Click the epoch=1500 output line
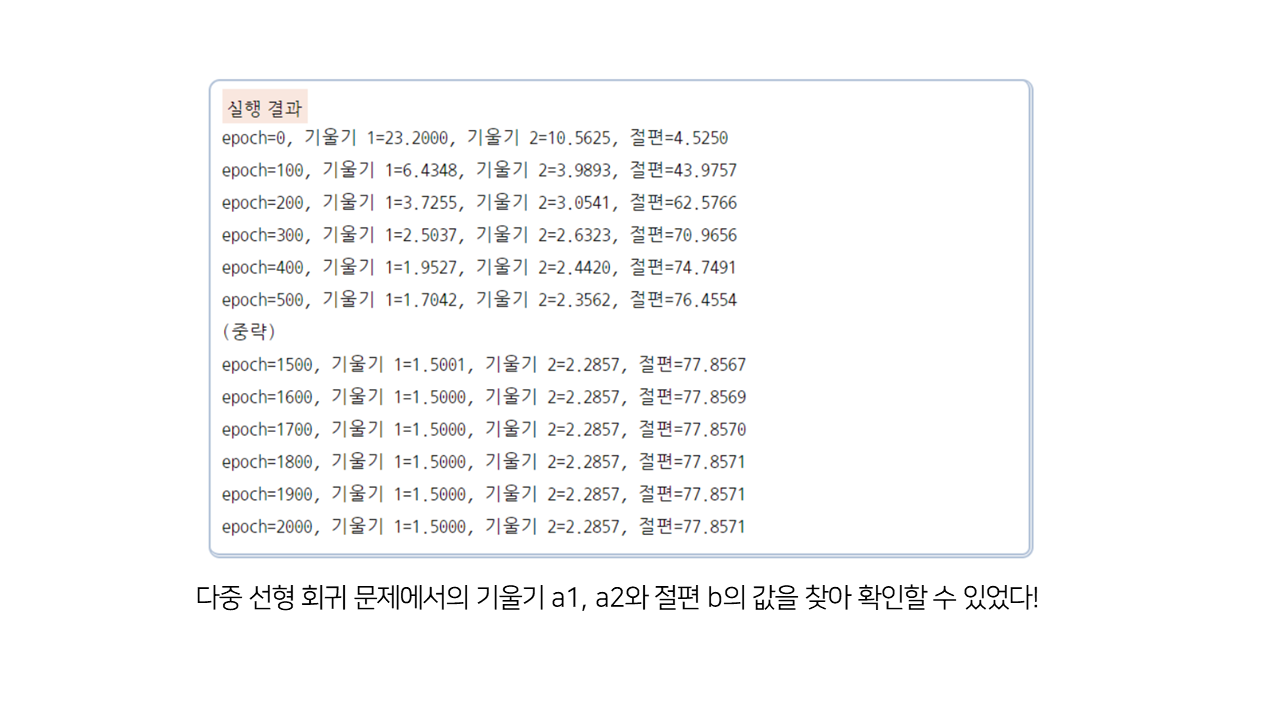 pos(484,365)
